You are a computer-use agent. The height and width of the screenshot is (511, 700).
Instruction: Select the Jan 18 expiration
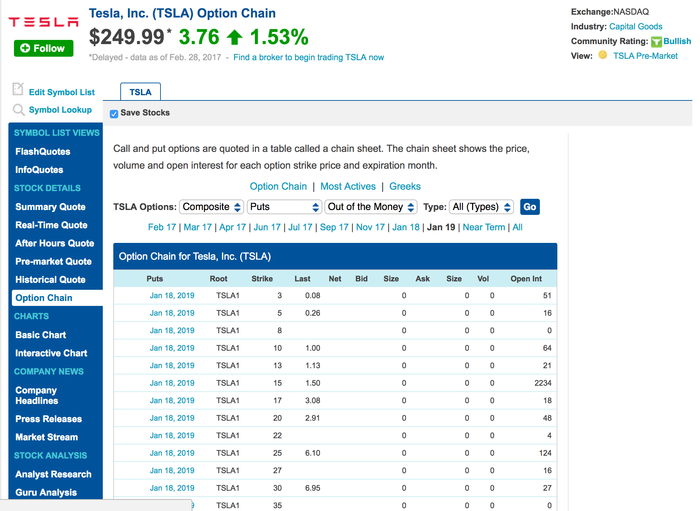(406, 227)
